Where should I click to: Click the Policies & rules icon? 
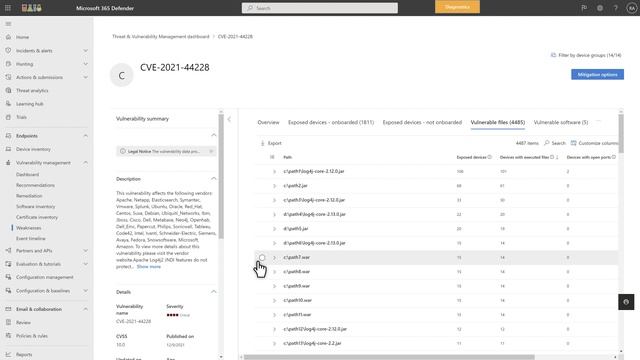coord(8,336)
